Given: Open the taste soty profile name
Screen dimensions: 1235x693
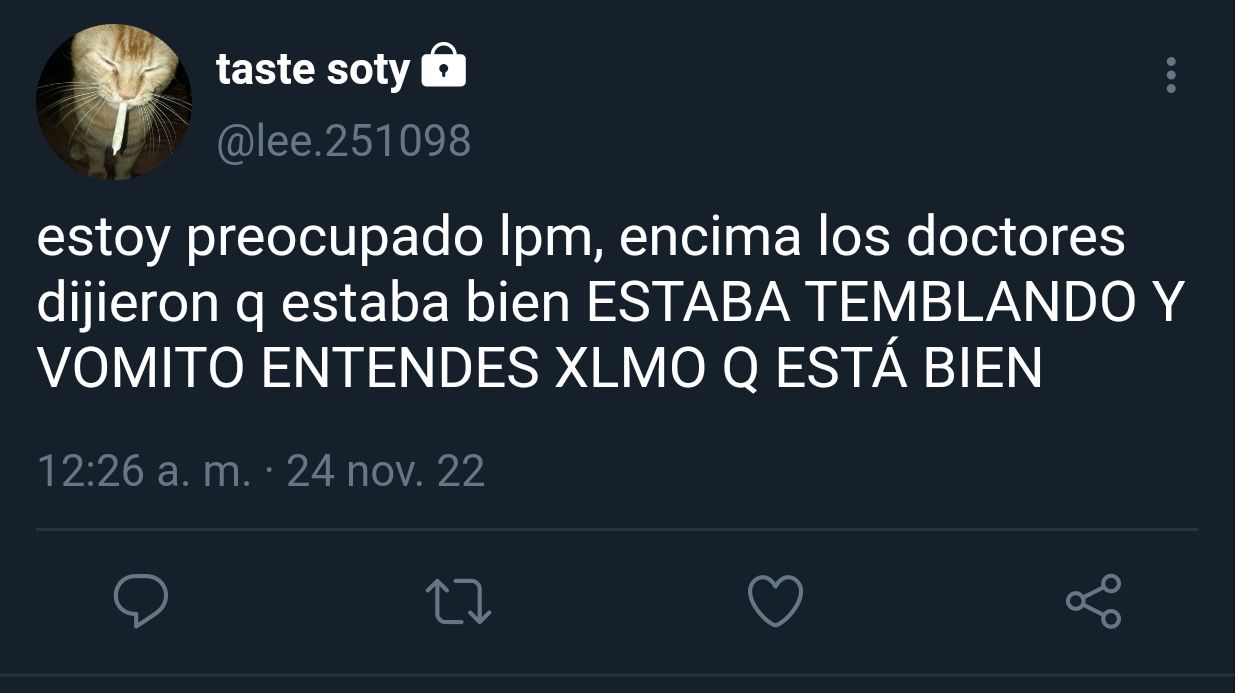Looking at the screenshot, I should pyautogui.click(x=313, y=70).
